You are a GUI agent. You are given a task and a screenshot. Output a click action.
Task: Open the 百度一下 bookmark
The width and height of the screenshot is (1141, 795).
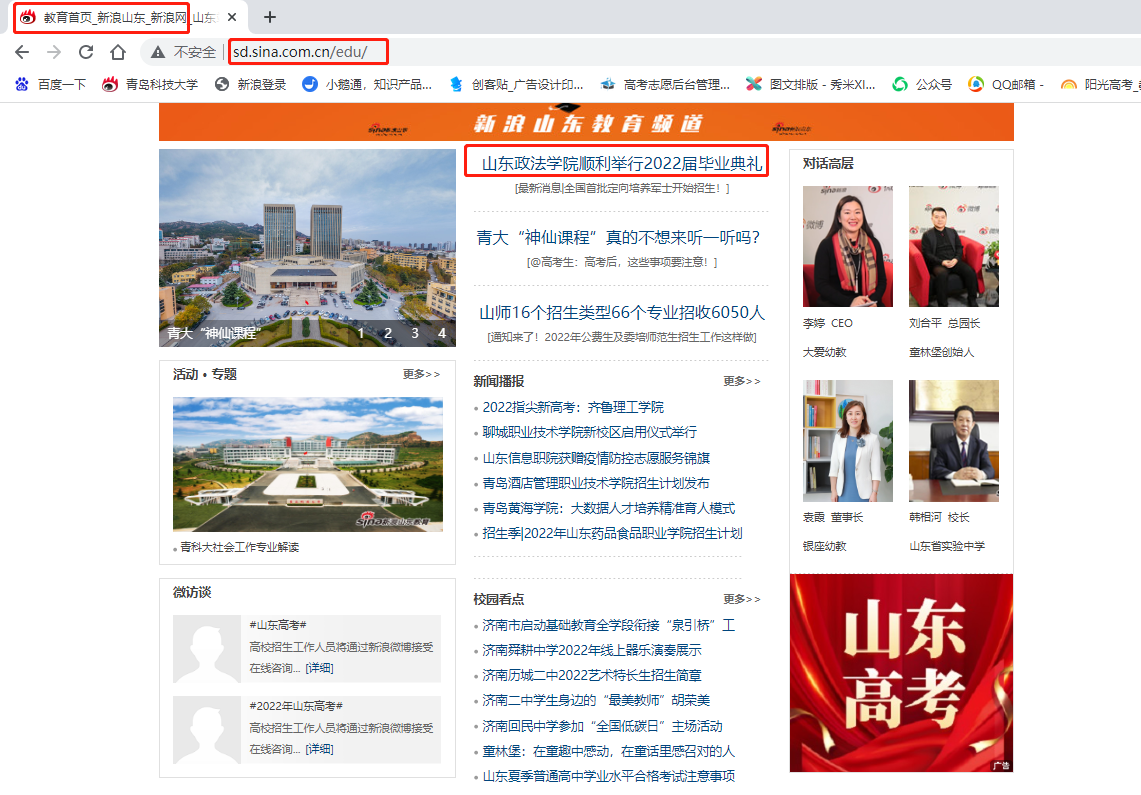point(50,84)
